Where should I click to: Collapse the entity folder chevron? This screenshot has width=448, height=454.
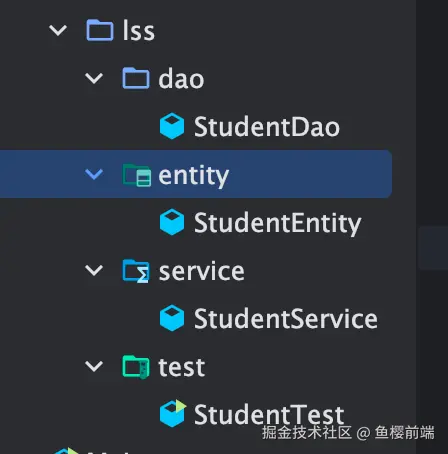pos(94,174)
